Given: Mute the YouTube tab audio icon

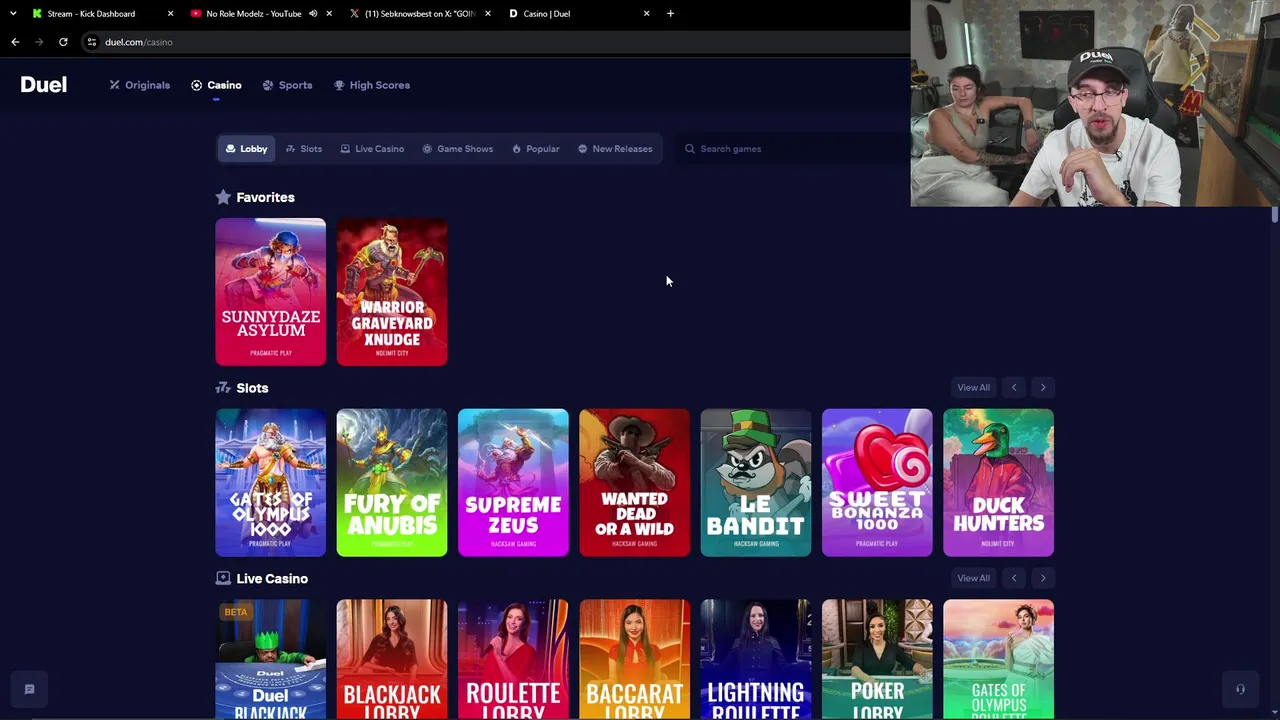Looking at the screenshot, I should tap(313, 14).
